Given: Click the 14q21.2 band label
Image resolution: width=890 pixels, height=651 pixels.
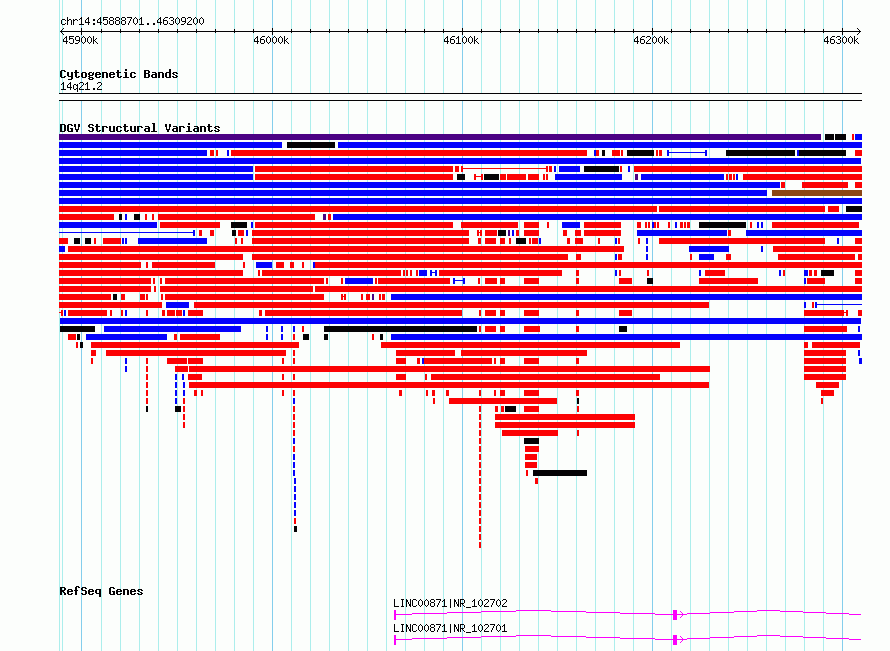Looking at the screenshot, I should click(x=81, y=86).
